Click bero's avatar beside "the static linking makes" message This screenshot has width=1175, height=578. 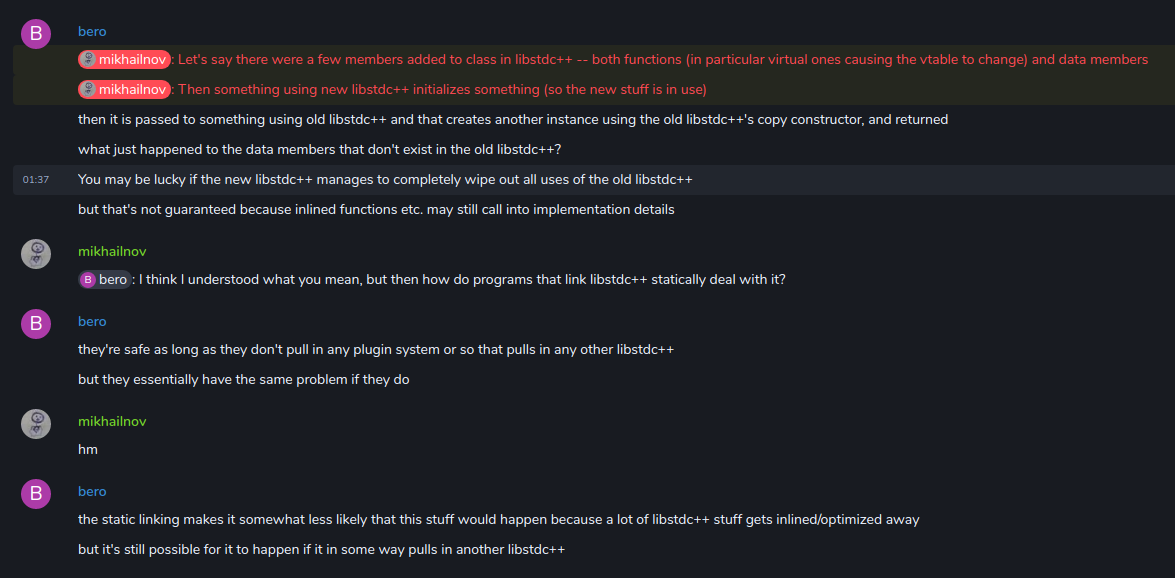tap(36, 494)
